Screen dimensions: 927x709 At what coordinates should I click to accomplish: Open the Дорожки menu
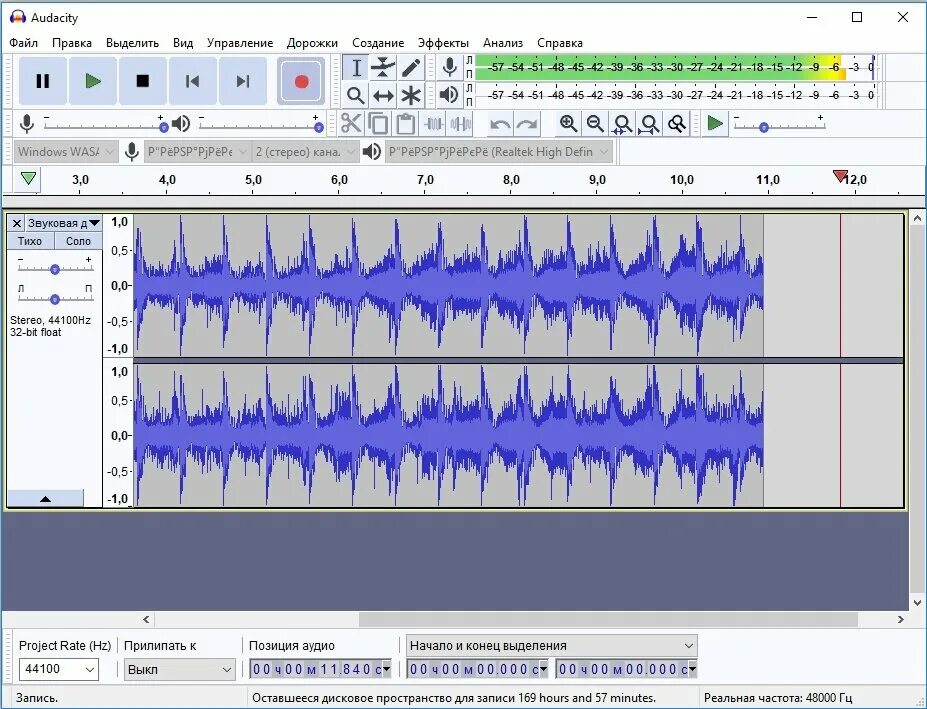312,43
